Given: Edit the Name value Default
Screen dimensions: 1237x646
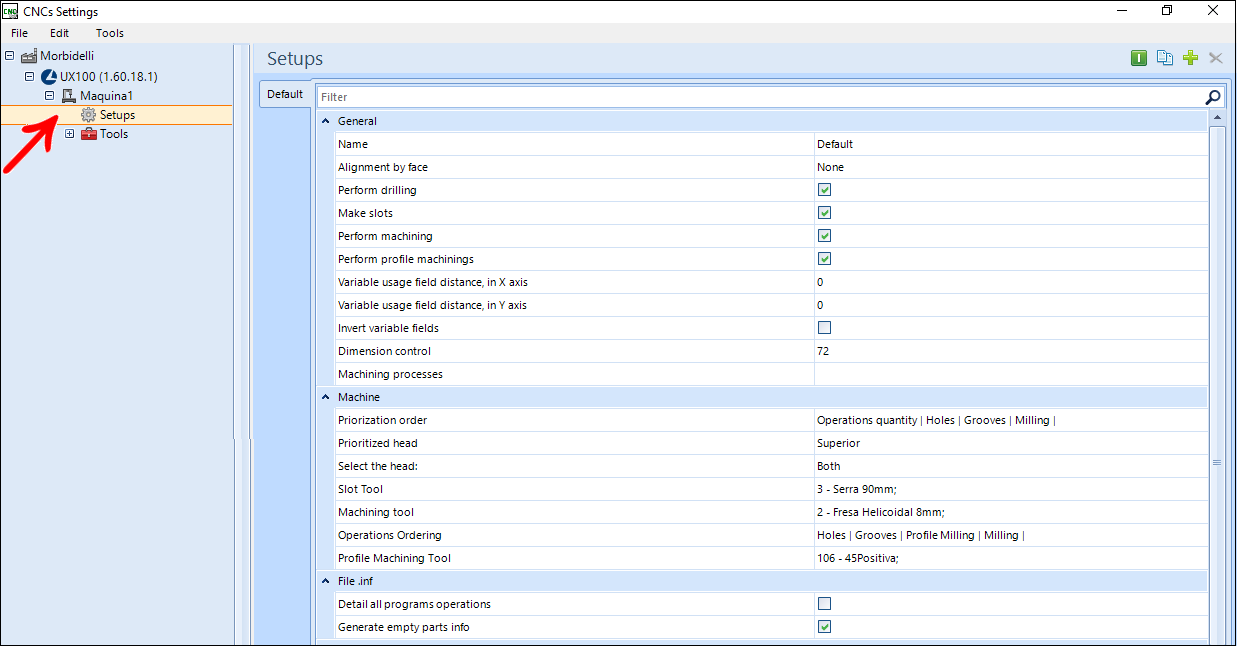Looking at the screenshot, I should [1010, 144].
